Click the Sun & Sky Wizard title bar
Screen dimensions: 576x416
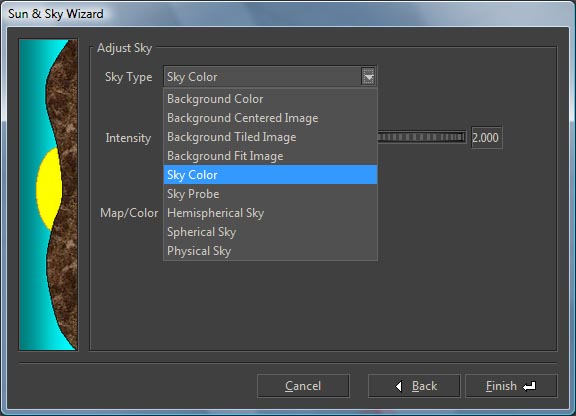[288, 14]
